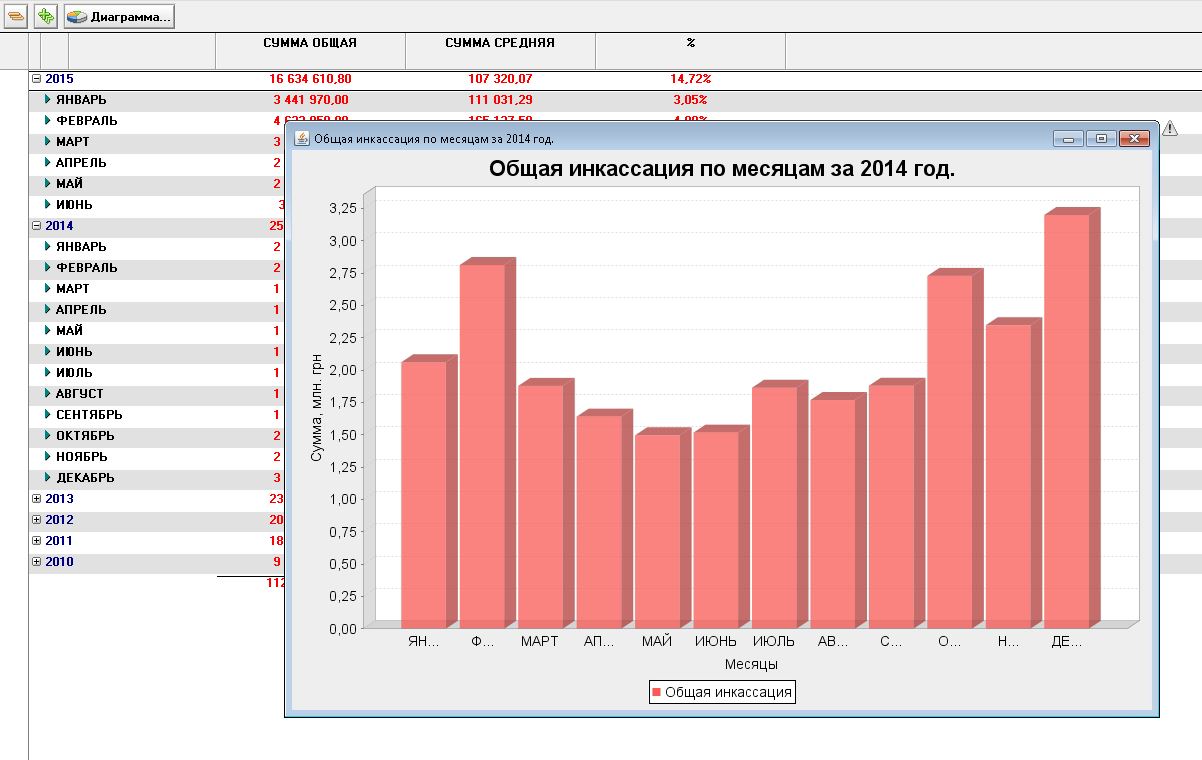Click the arrow next to АВГУСТ row
1202x760 pixels.
[47, 394]
